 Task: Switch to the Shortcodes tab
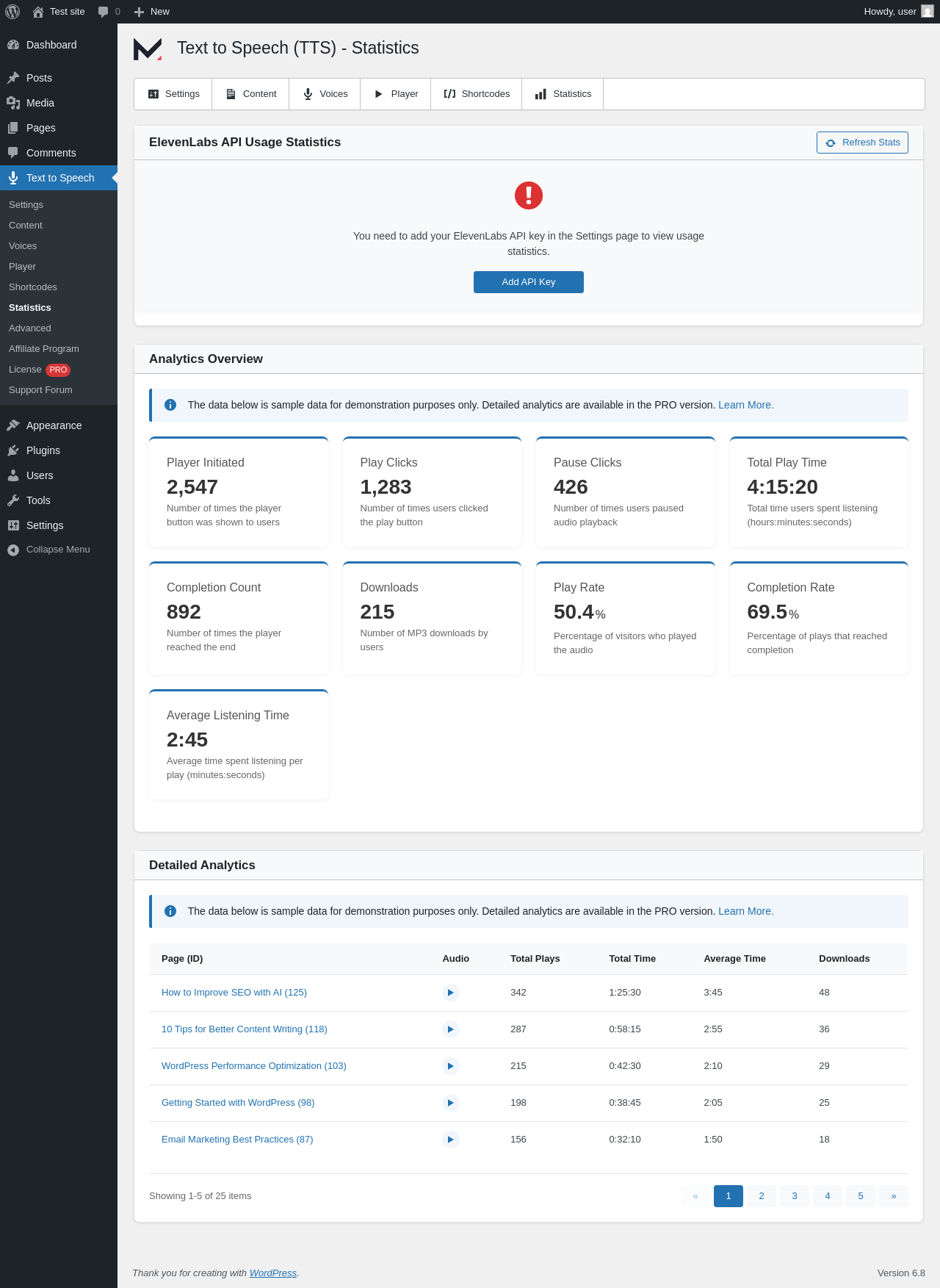pyautogui.click(x=477, y=94)
